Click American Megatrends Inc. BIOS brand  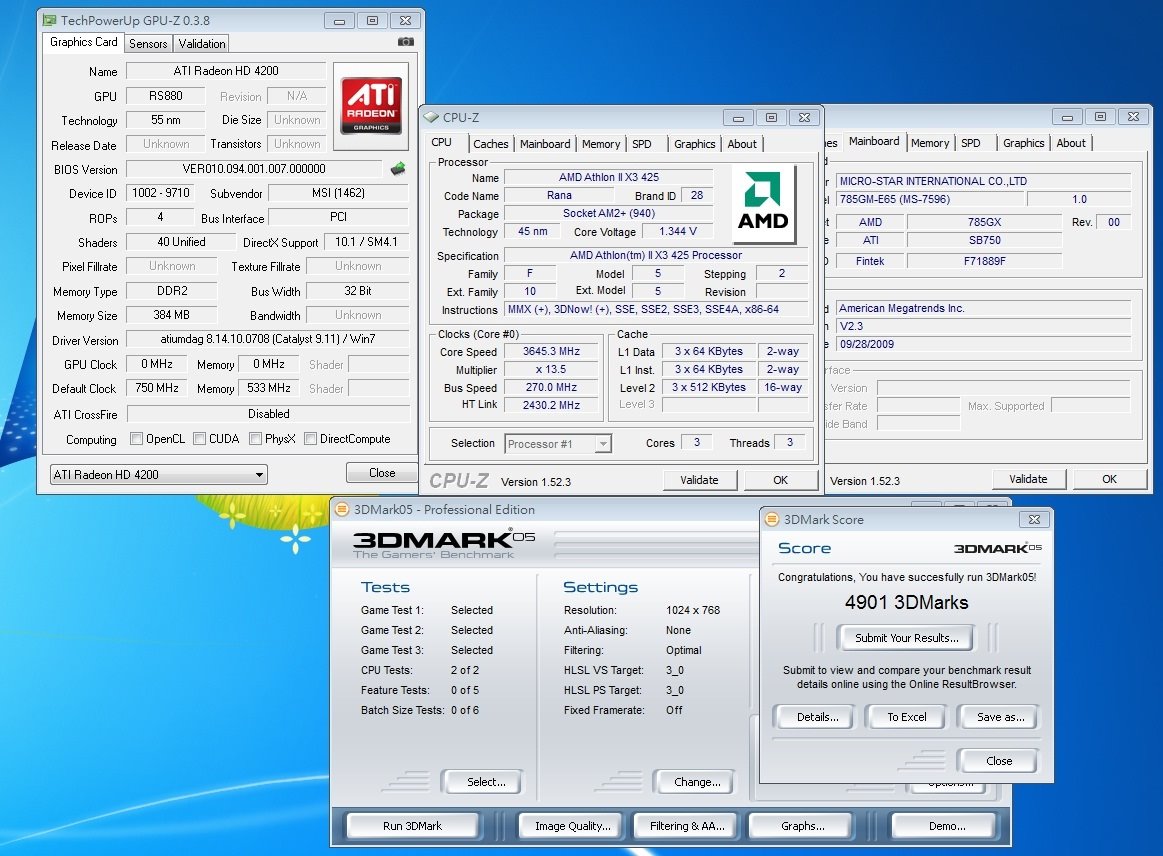coord(984,309)
